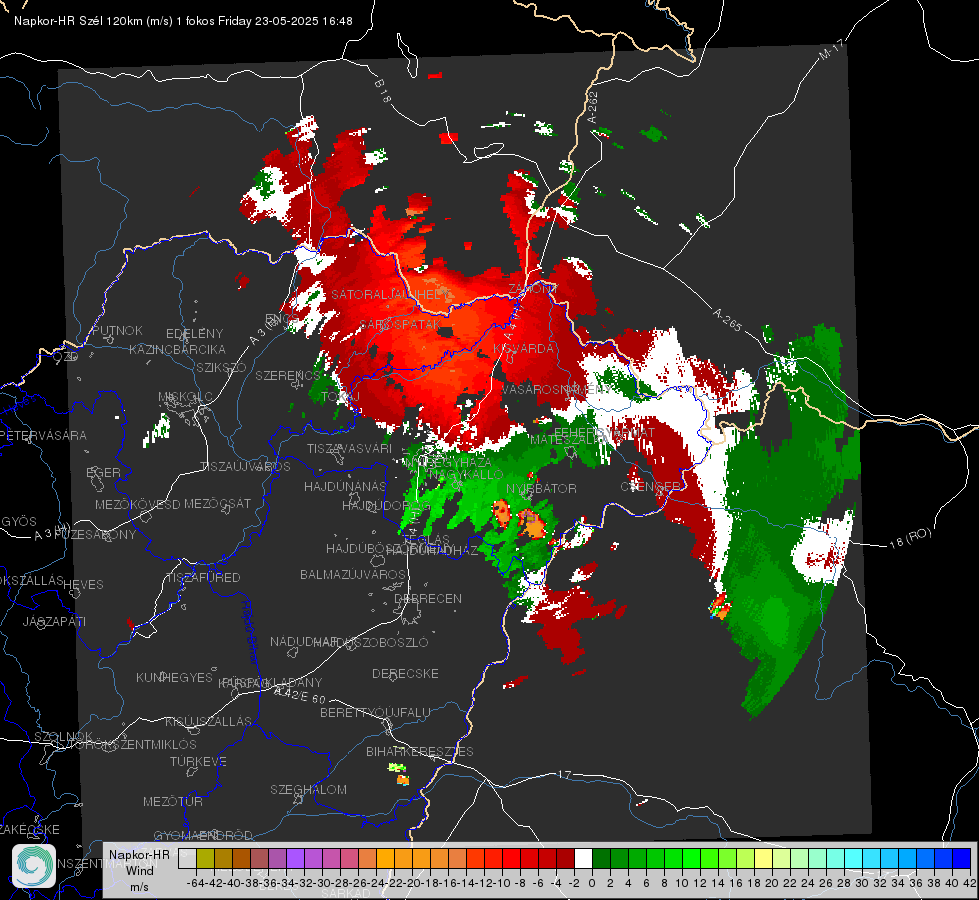Click the teal swirl logo icon
Screen dimensions: 979x900
(34, 866)
